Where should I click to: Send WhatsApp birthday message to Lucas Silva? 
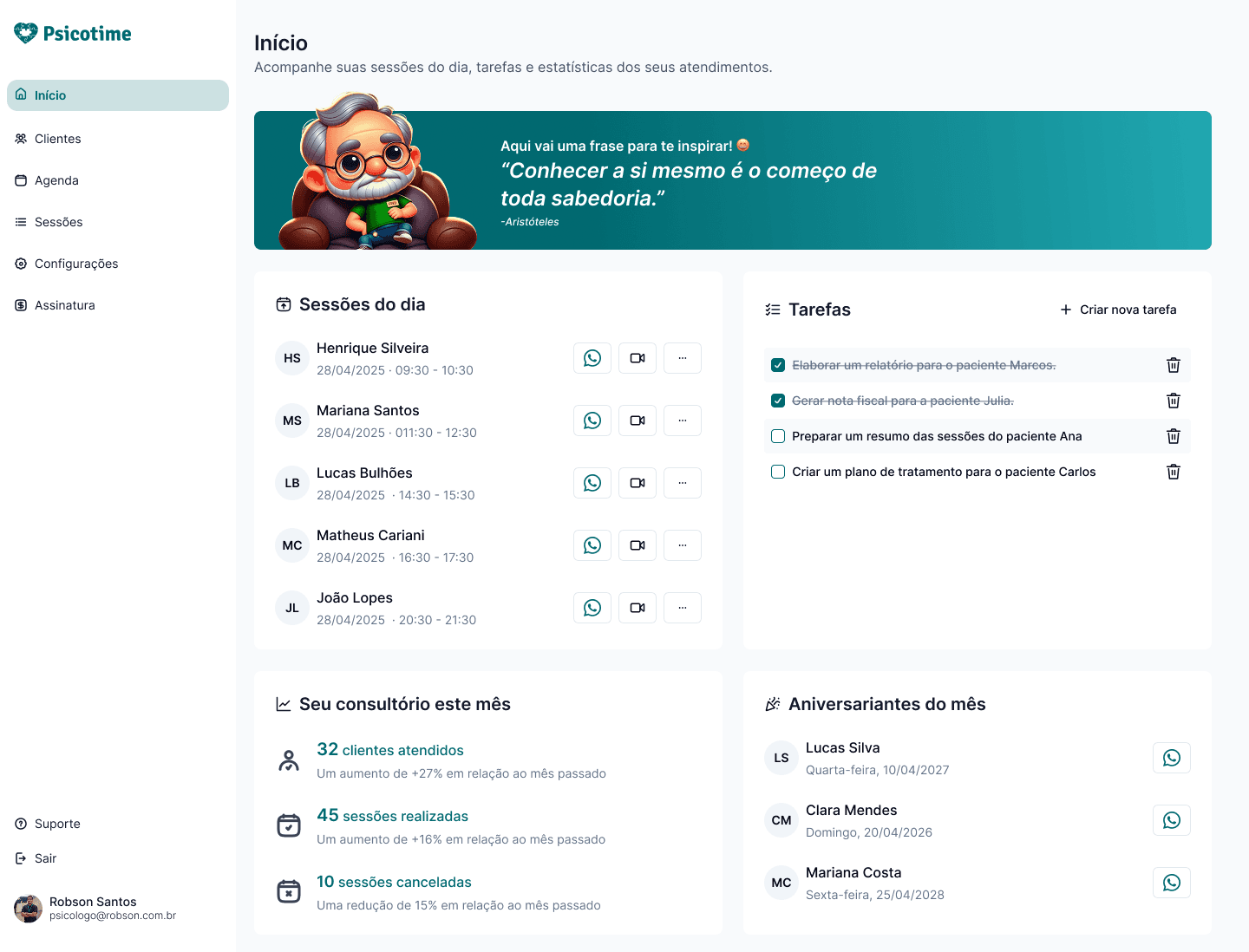pos(1172,758)
